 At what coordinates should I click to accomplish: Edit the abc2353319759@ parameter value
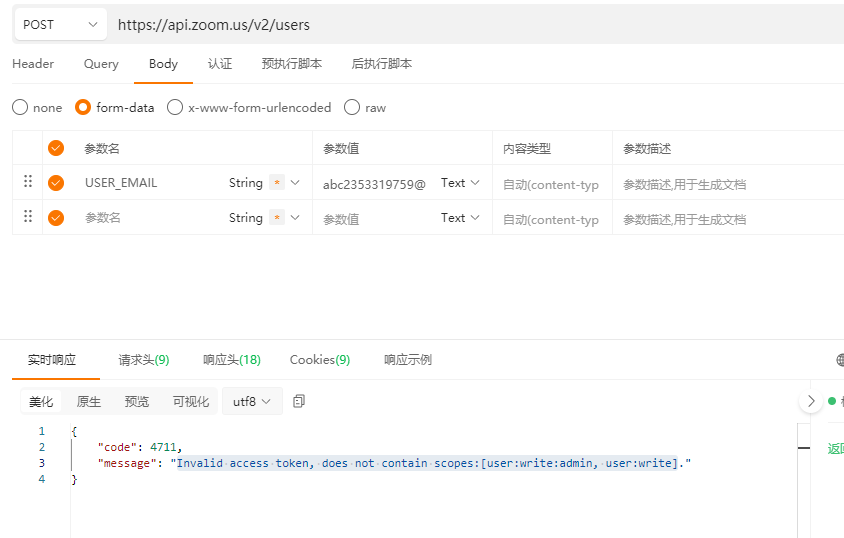pos(377,185)
